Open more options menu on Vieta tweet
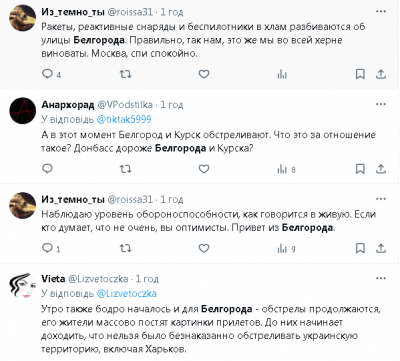The height and width of the screenshot is (361, 400). tap(381, 278)
